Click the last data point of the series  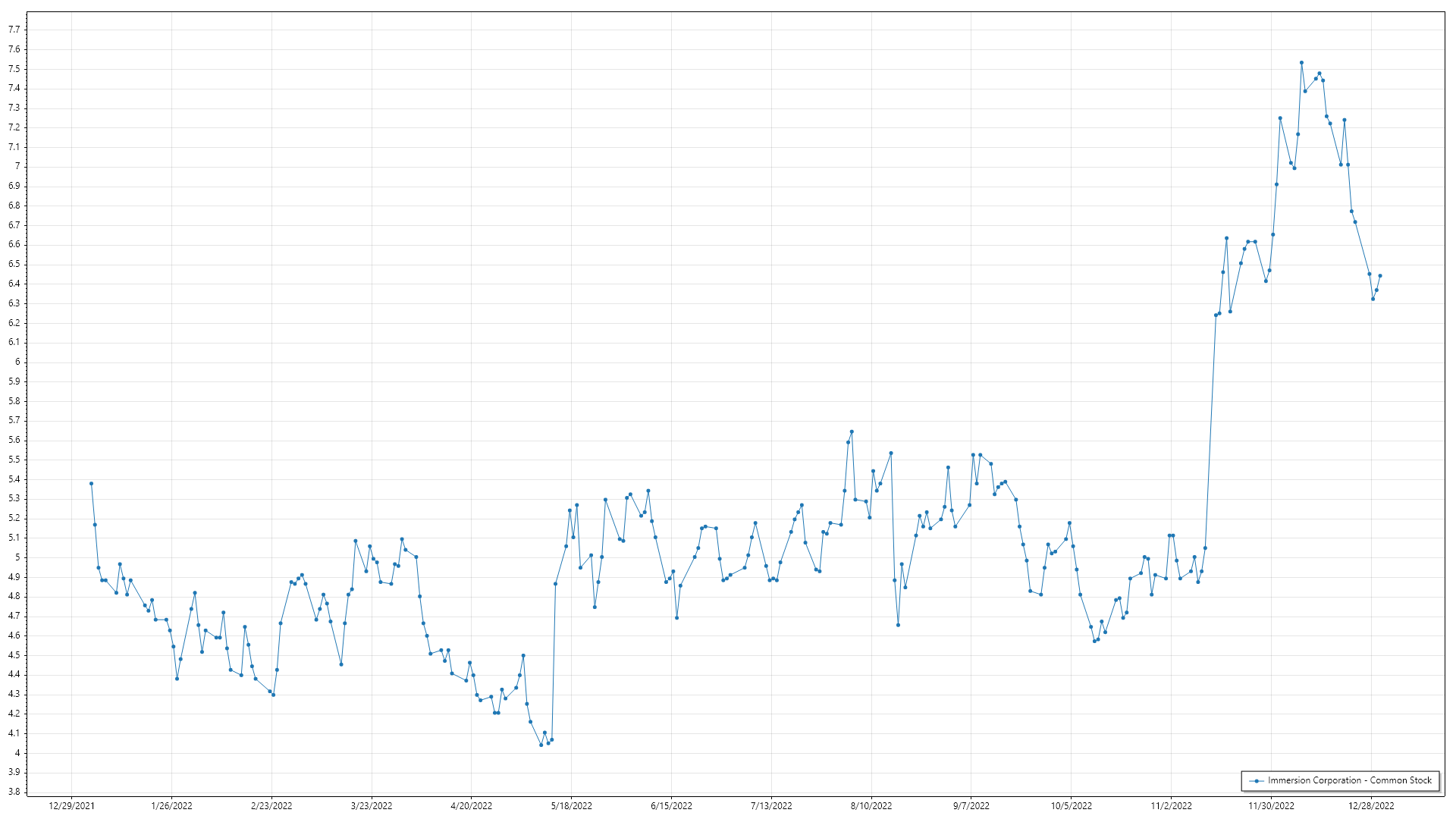click(1380, 276)
